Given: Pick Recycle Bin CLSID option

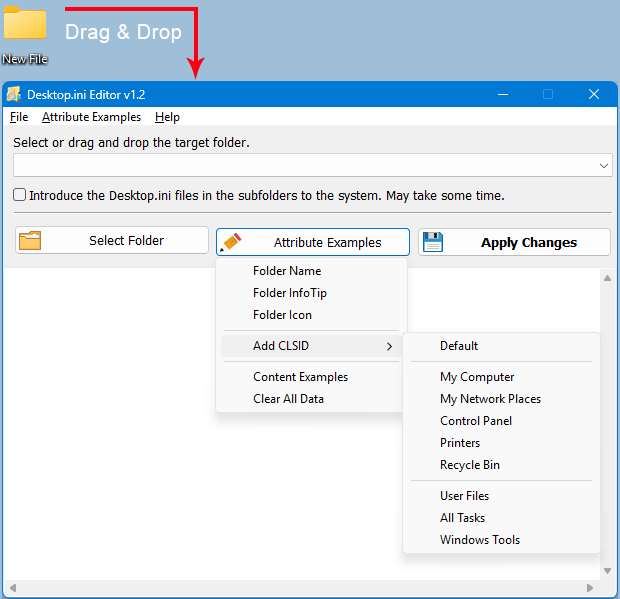Looking at the screenshot, I should [470, 465].
